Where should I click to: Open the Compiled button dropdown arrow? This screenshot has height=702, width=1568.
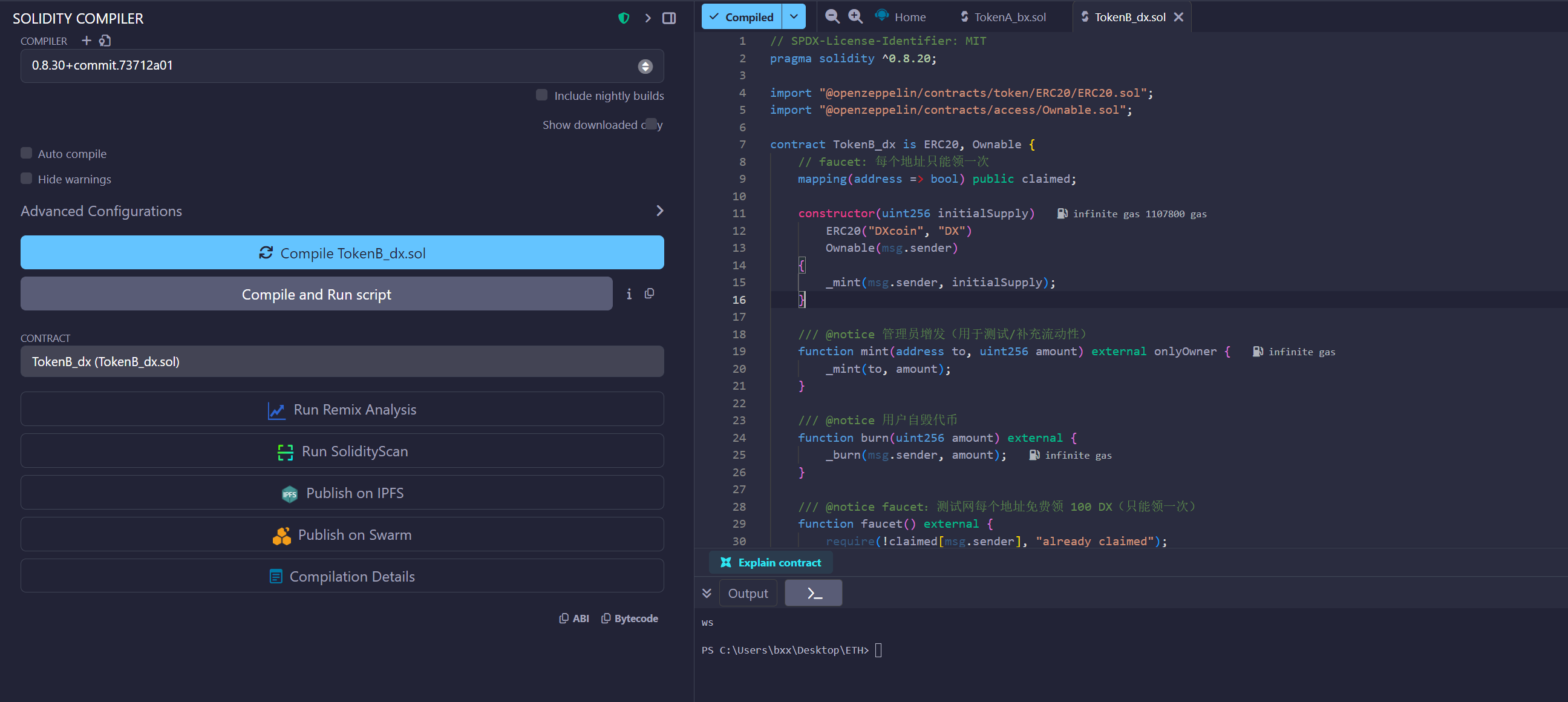[x=793, y=16]
